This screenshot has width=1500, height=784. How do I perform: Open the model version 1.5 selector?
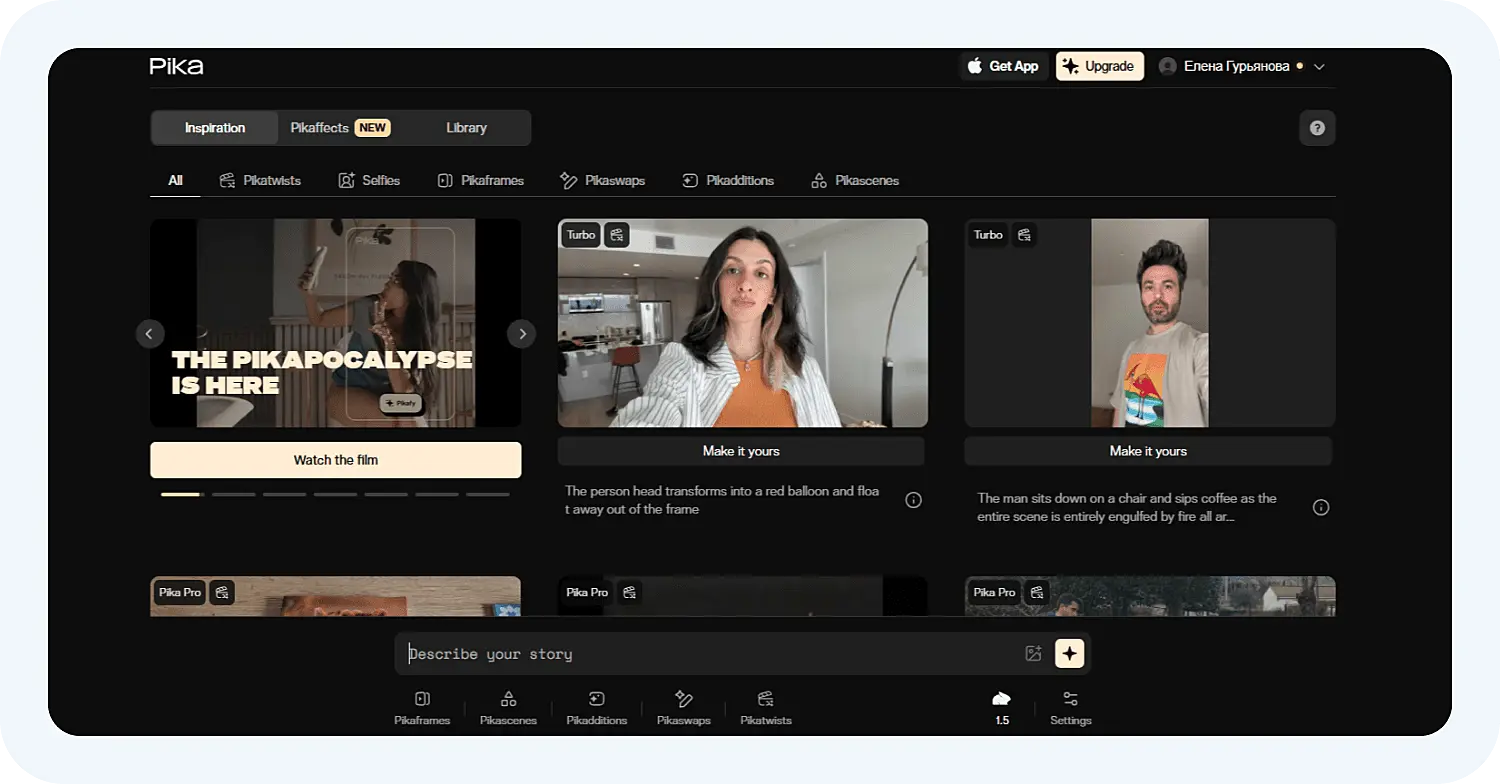pyautogui.click(x=1001, y=707)
